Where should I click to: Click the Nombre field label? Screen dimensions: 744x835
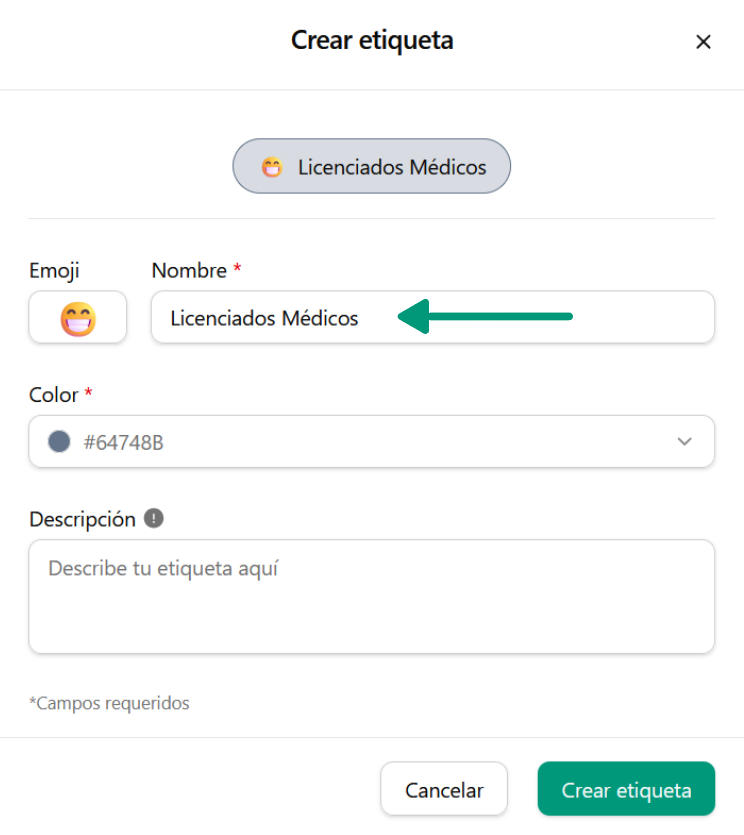(189, 270)
